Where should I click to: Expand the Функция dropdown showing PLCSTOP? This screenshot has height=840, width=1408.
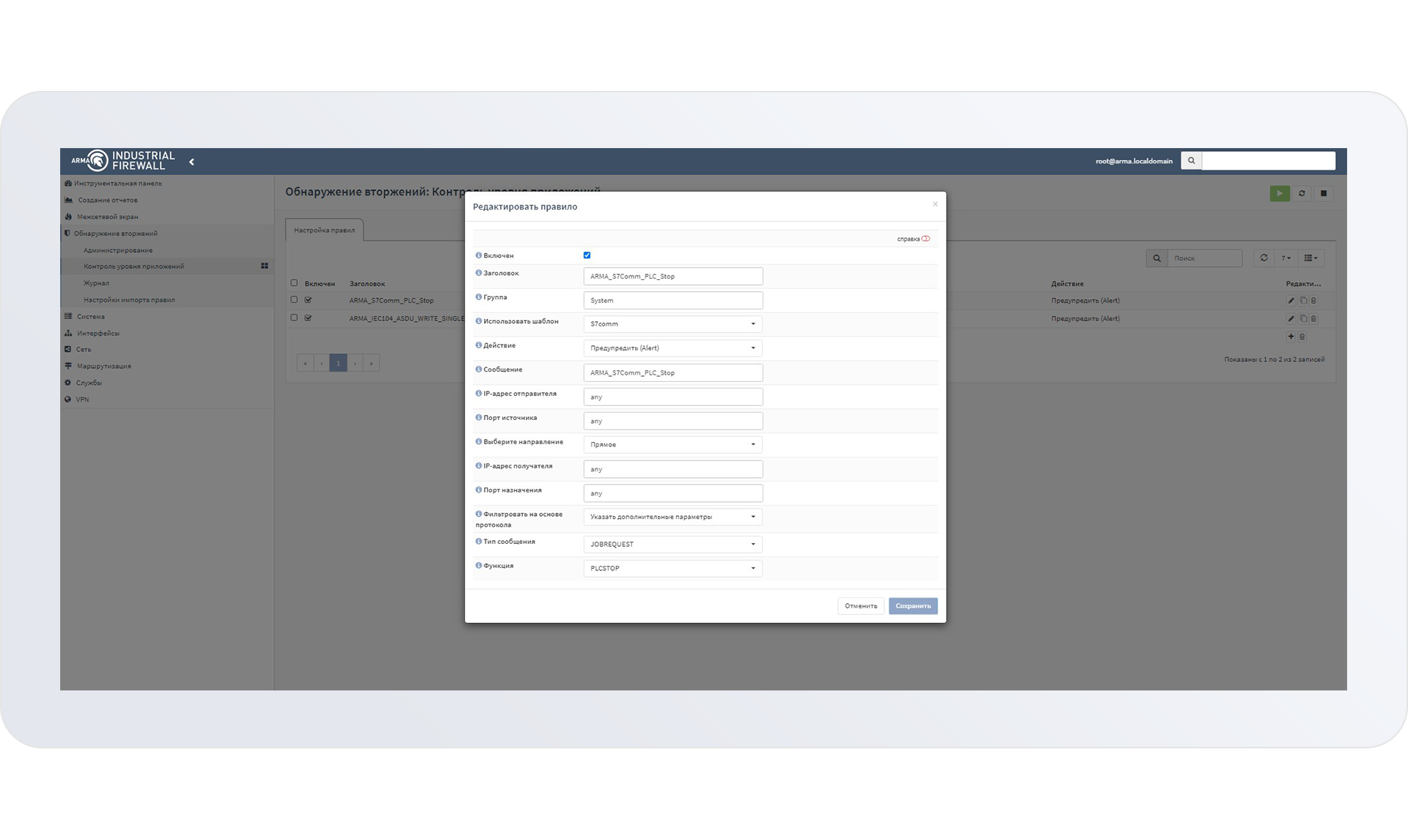[672, 568]
